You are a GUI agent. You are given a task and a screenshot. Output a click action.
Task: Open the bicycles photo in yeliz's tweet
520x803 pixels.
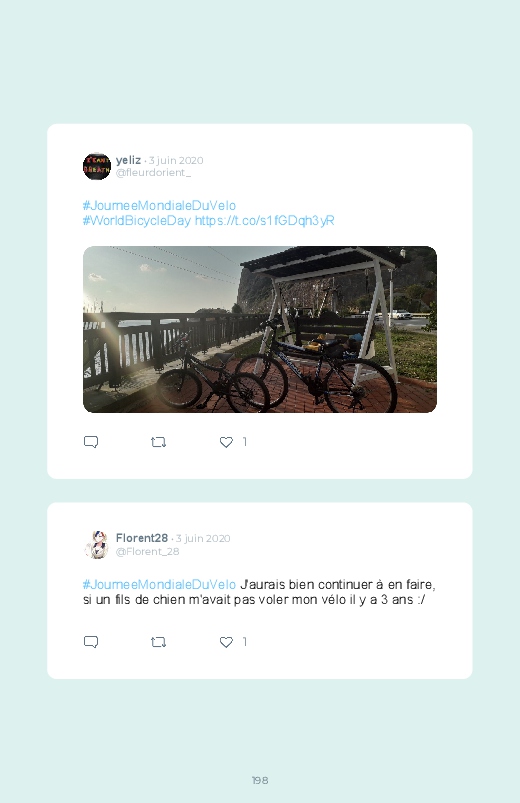tap(260, 329)
